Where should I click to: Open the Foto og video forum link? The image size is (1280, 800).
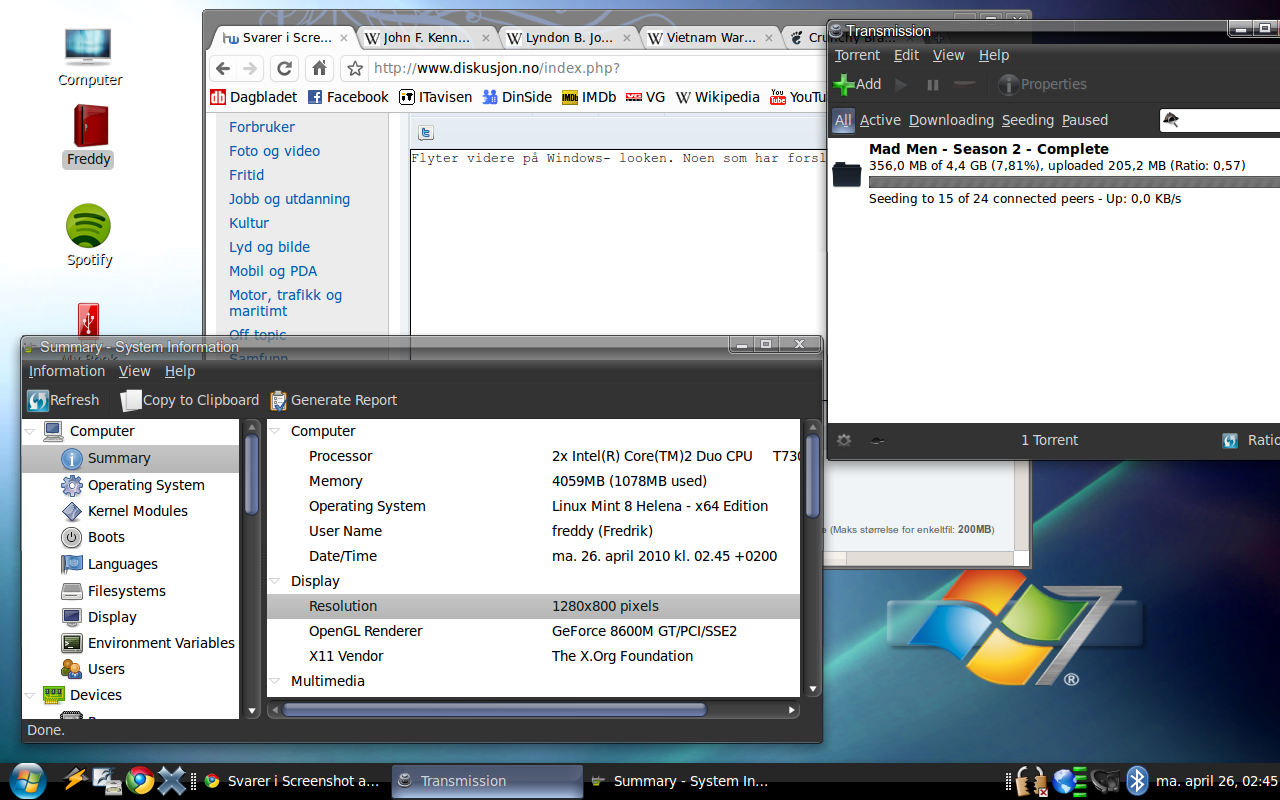coord(274,151)
